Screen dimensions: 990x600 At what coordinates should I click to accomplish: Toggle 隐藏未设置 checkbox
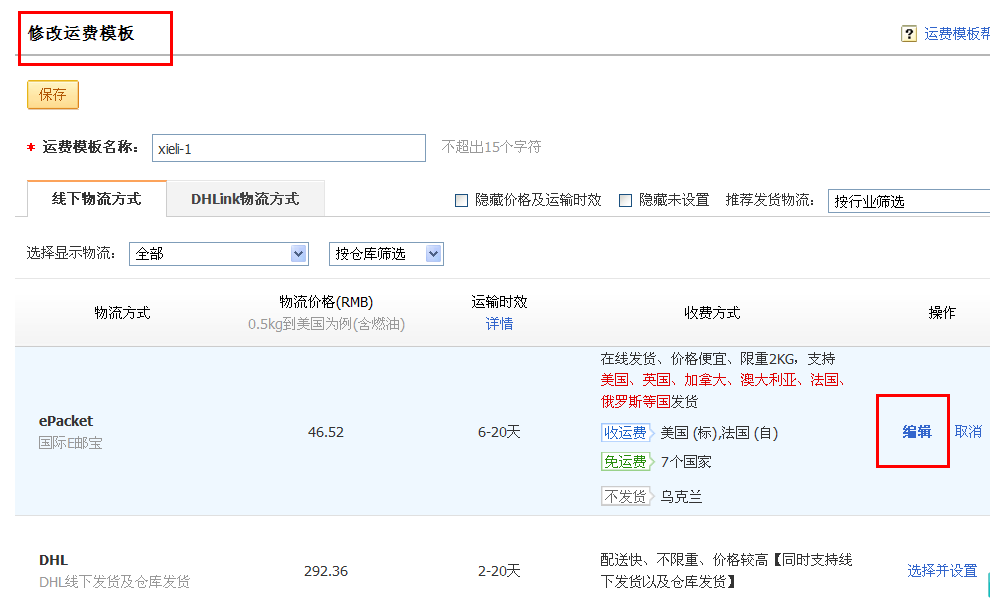tap(625, 200)
